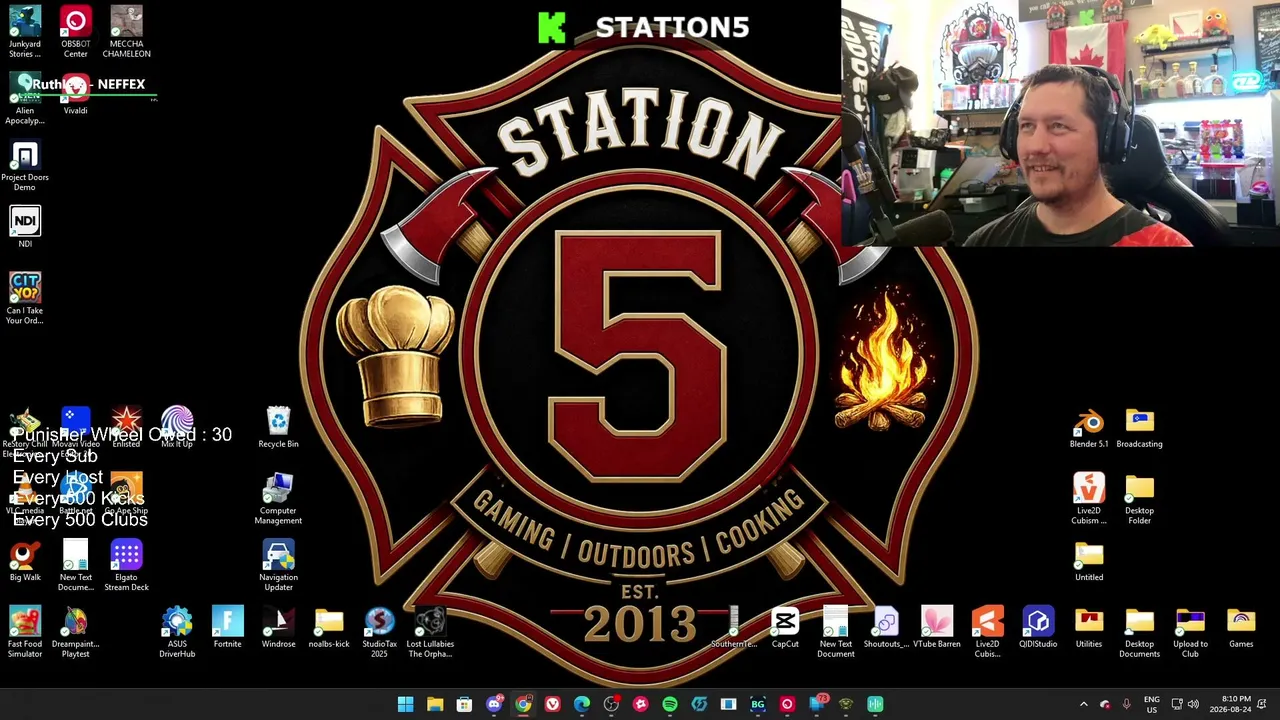Open the clock and calendar flyout
The width and height of the screenshot is (1280, 720).
(1229, 704)
